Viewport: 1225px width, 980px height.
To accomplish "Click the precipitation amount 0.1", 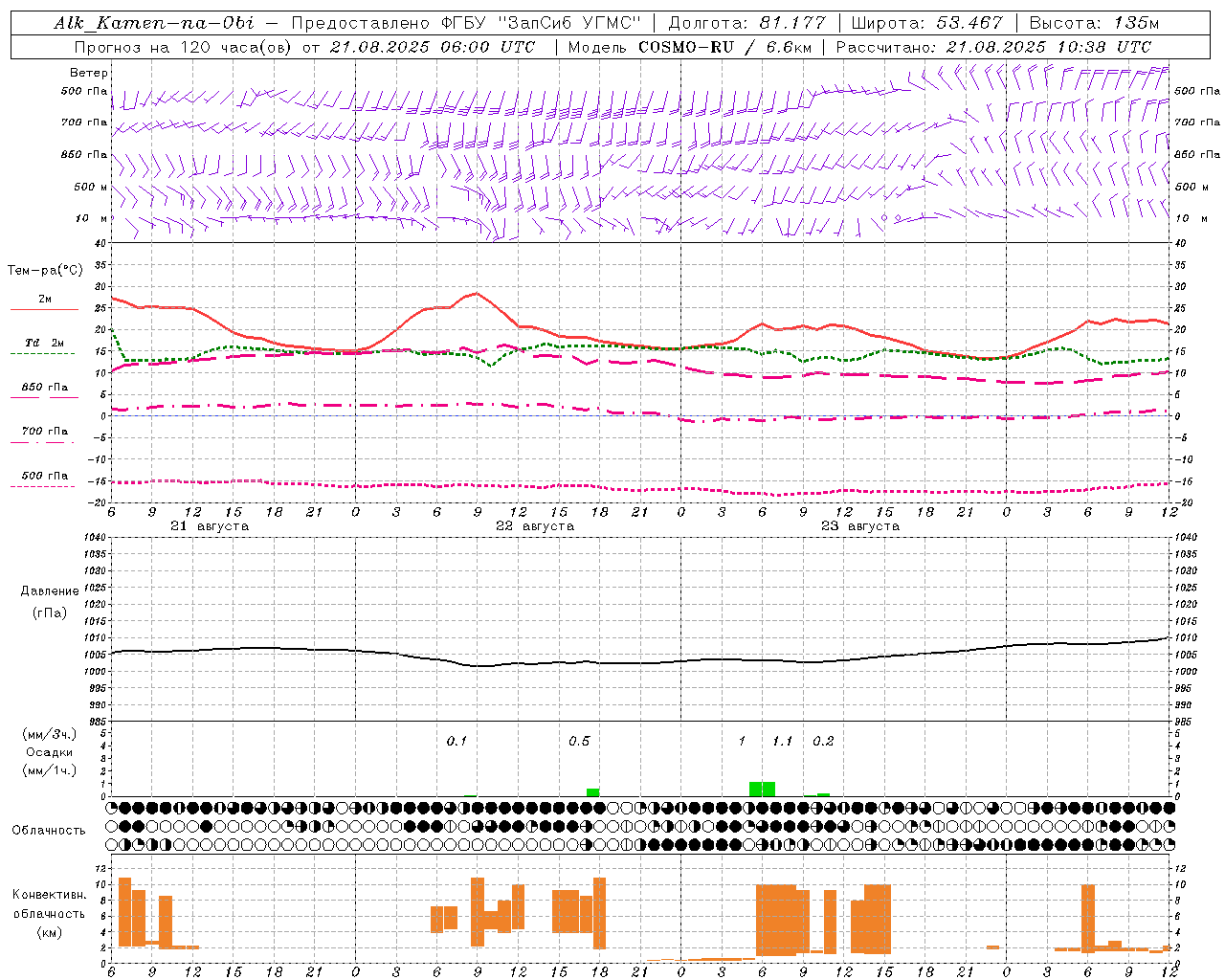I will pyautogui.click(x=457, y=742).
